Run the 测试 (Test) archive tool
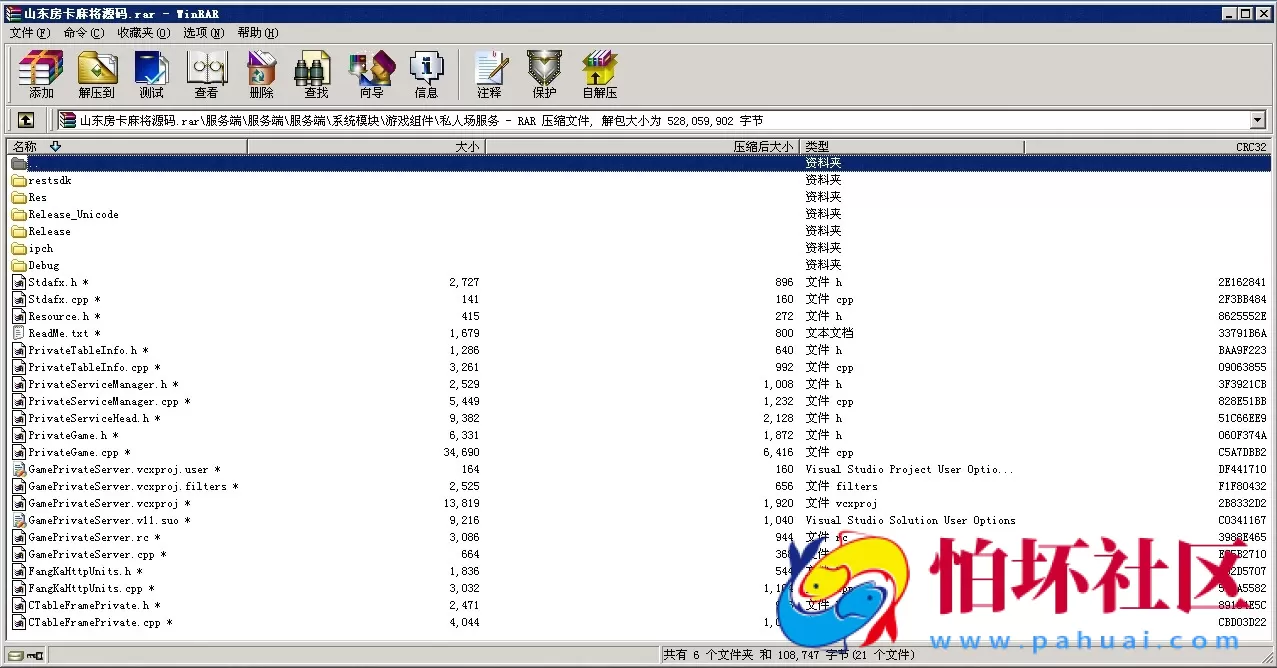1277x668 pixels. [x=151, y=74]
